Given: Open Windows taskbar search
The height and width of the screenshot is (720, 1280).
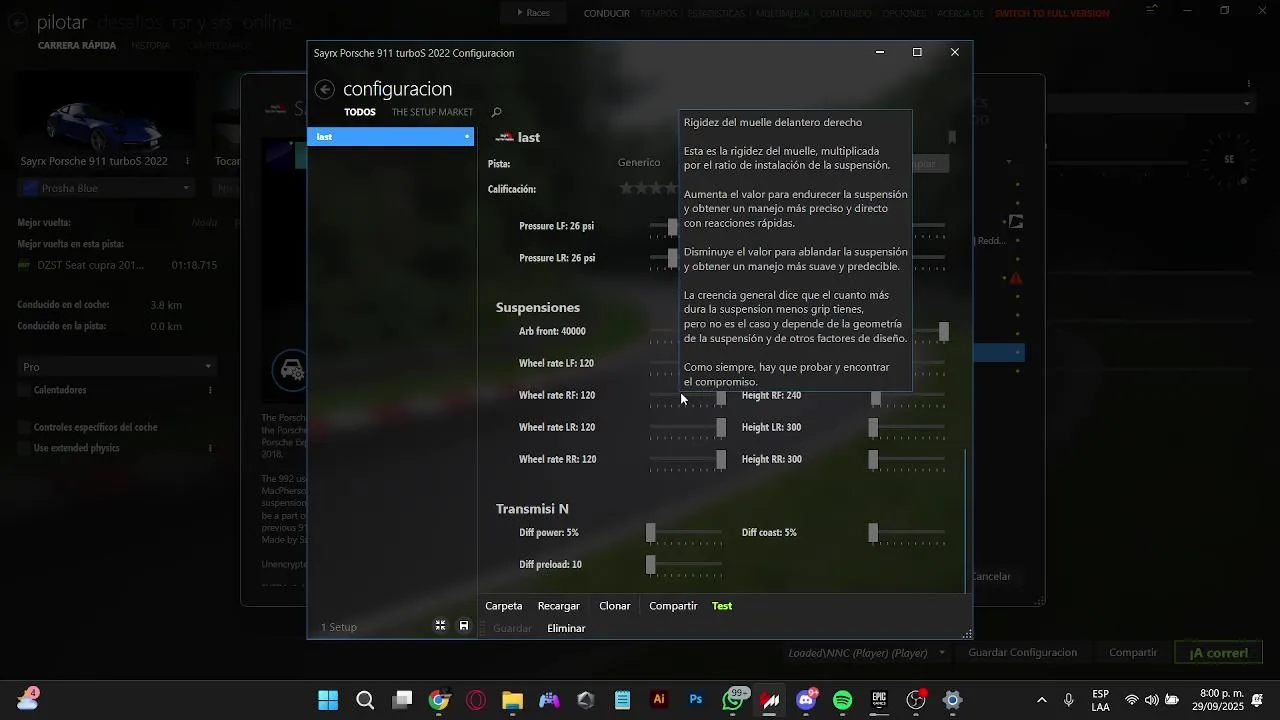Looking at the screenshot, I should 365,700.
